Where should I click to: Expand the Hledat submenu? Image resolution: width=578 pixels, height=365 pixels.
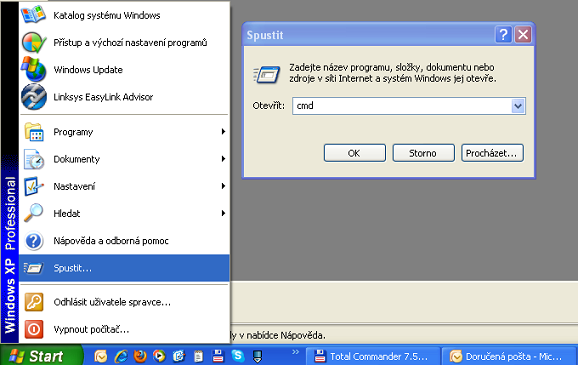[x=124, y=213]
